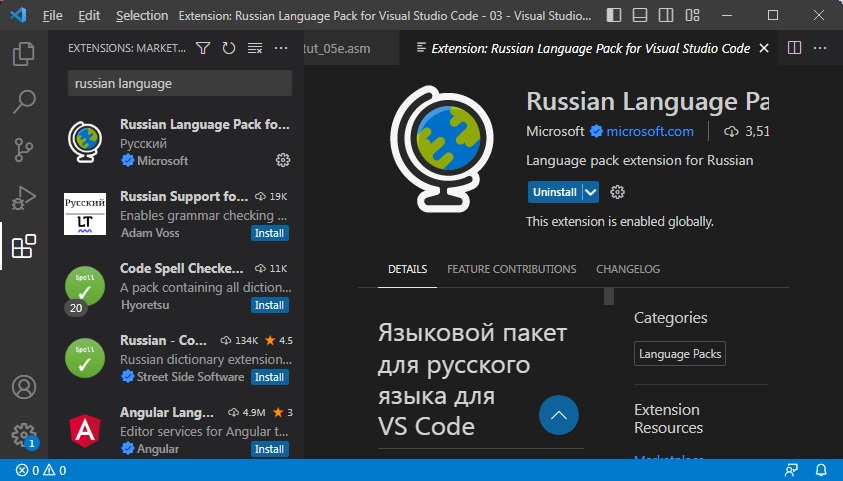Open the microsoft.com publisher link
This screenshot has width=843, height=481.
click(649, 131)
